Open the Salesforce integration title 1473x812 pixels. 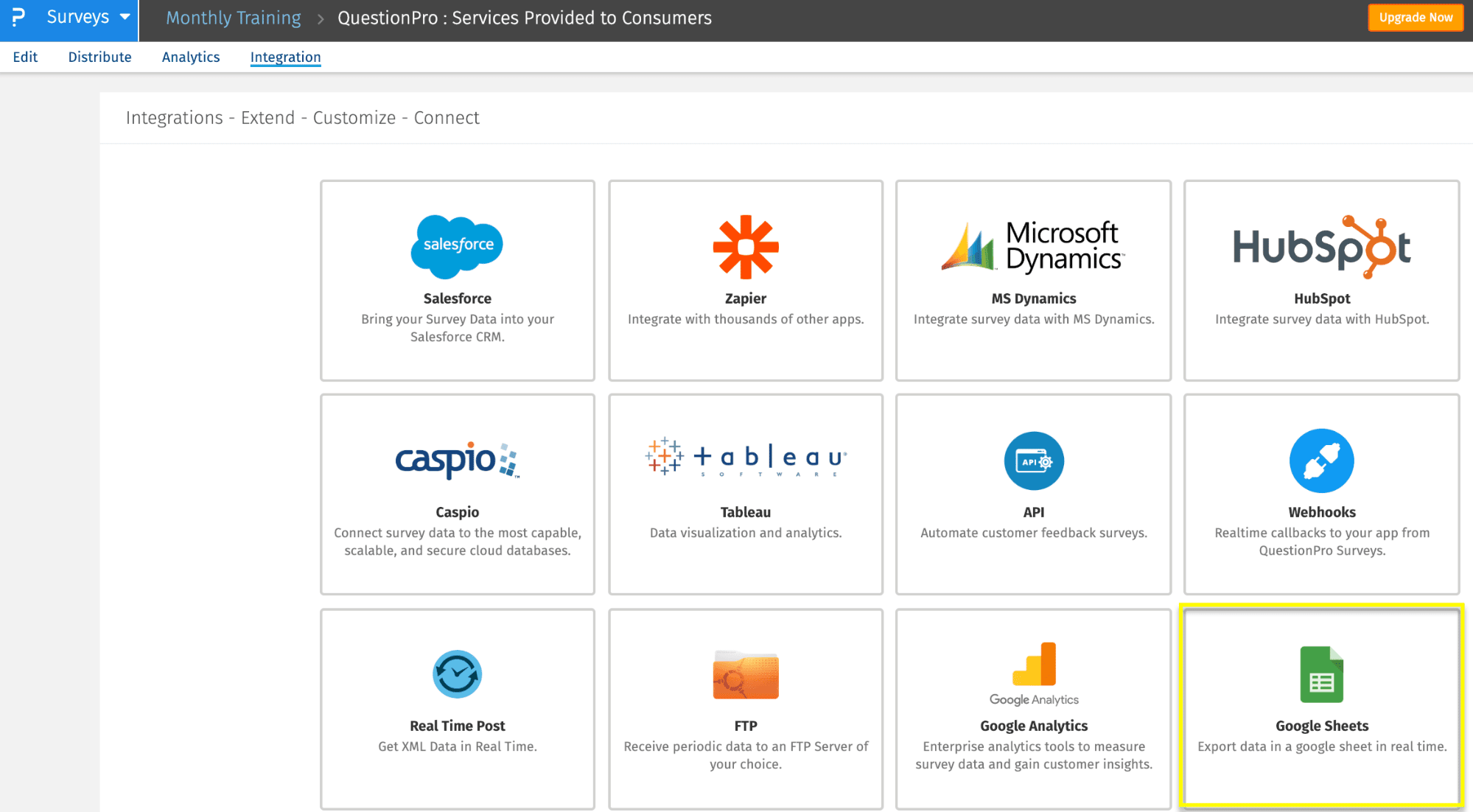click(x=458, y=298)
